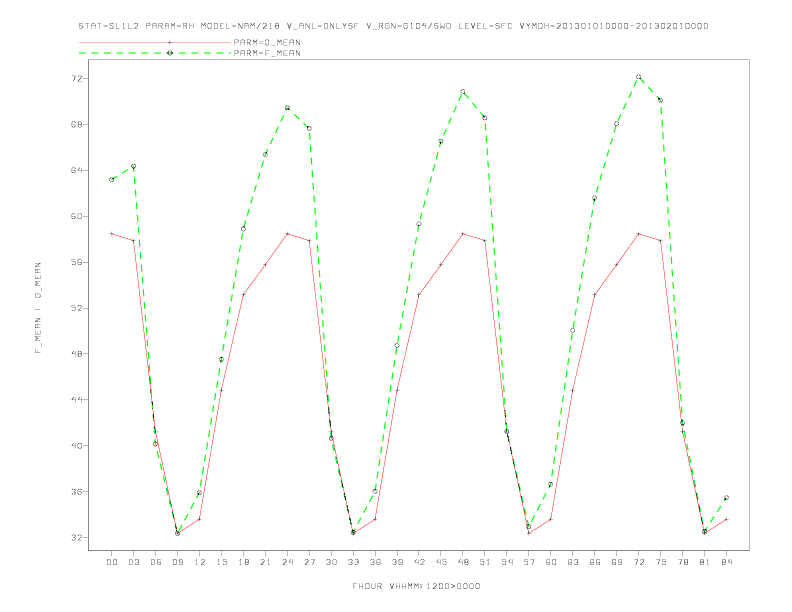Click the x-axis tick label 51
Viewport: 792px width, 612px height.
[x=485, y=562]
